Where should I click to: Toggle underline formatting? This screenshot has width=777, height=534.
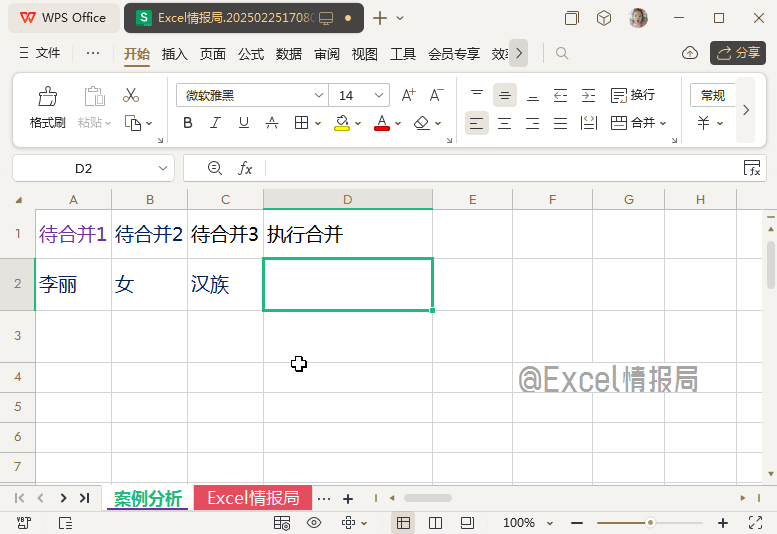click(243, 123)
